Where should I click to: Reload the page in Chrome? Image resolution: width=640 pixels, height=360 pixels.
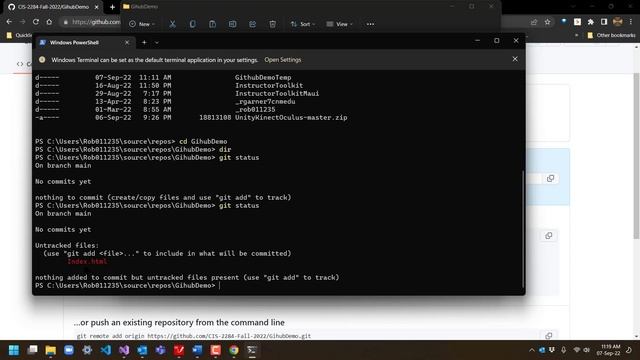click(x=36, y=22)
